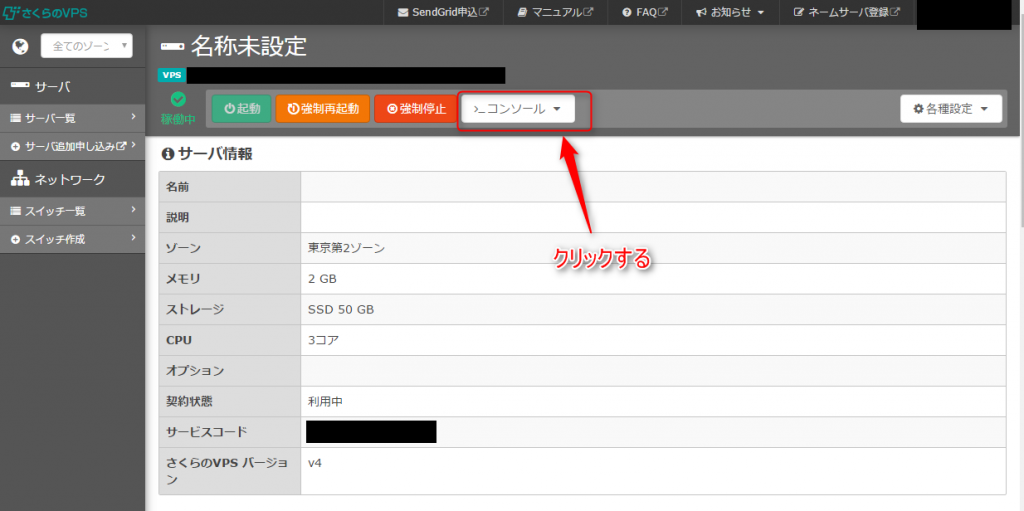
Task: Open the マニュアル link in top bar
Action: 554,12
